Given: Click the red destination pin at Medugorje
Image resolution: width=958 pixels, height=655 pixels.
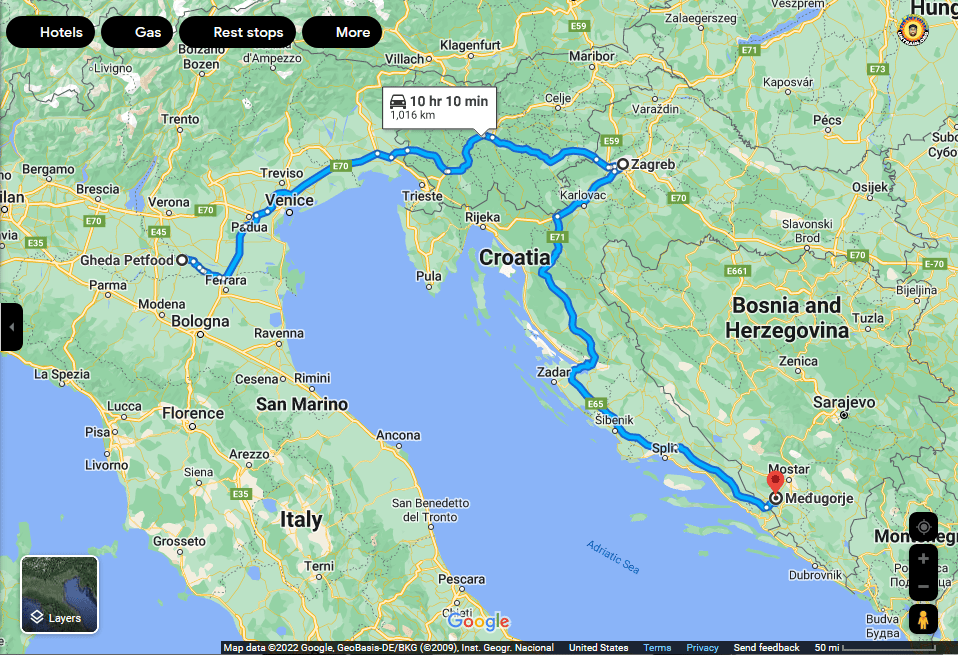Looking at the screenshot, I should (776, 481).
